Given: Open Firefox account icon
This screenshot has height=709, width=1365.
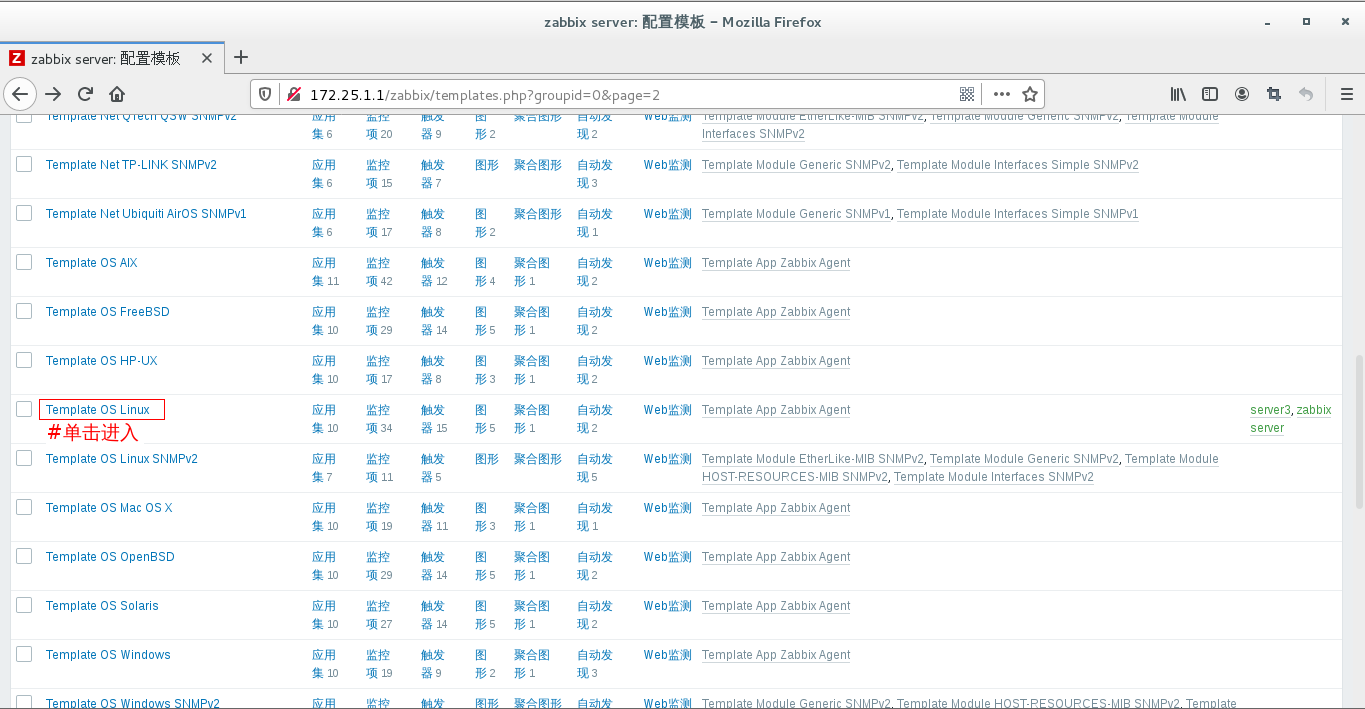Looking at the screenshot, I should (x=1242, y=94).
